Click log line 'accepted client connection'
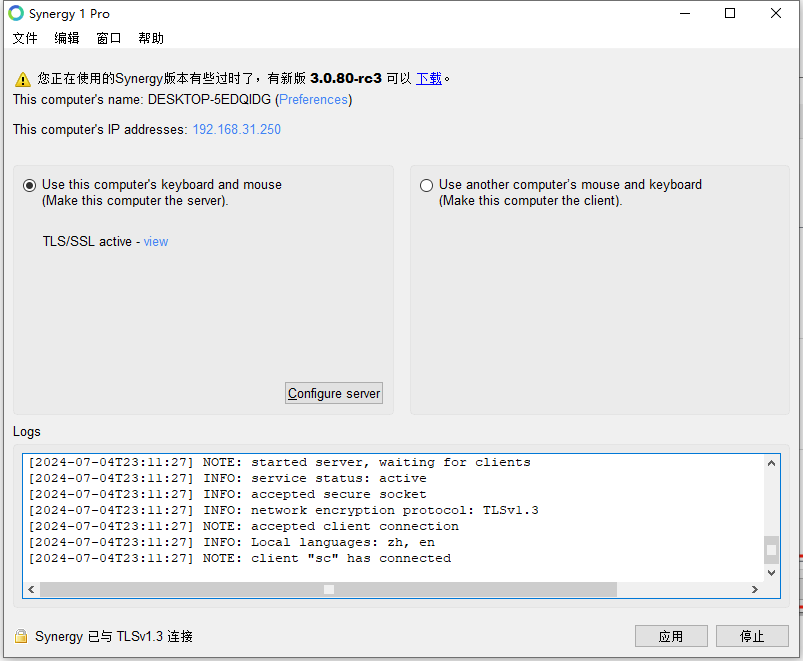 point(244,526)
